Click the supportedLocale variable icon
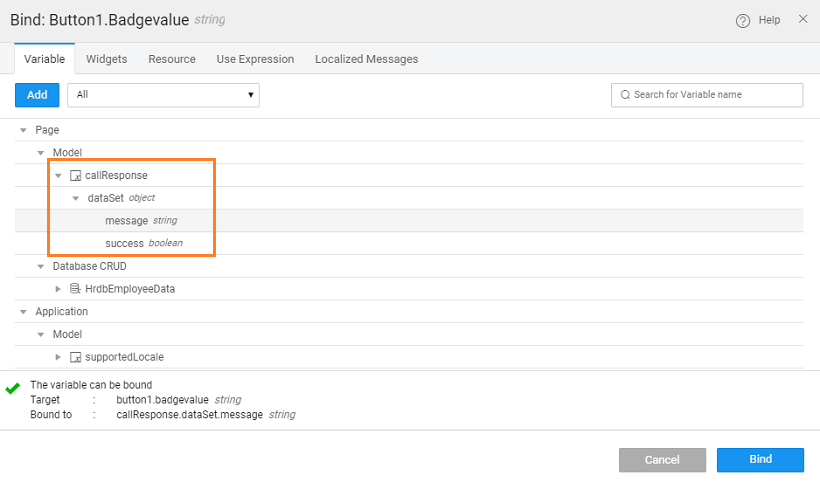This screenshot has height=489, width=820. click(x=75, y=357)
